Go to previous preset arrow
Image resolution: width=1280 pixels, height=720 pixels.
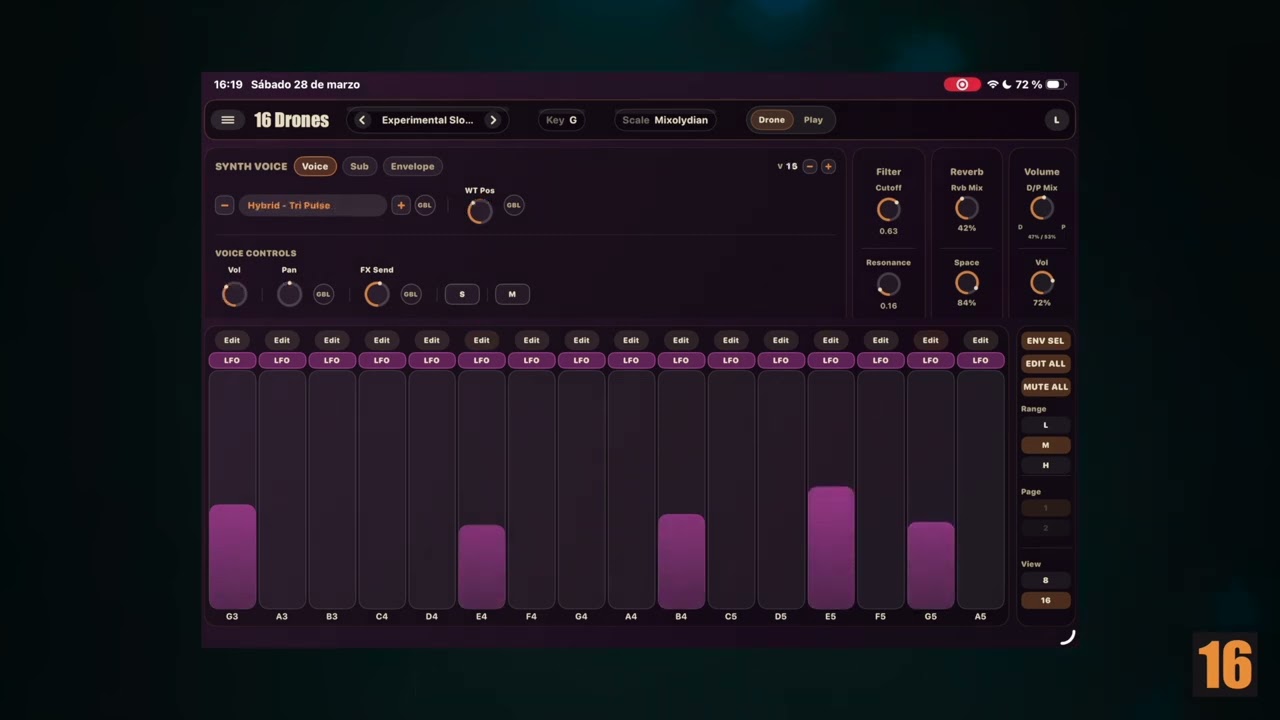click(362, 120)
